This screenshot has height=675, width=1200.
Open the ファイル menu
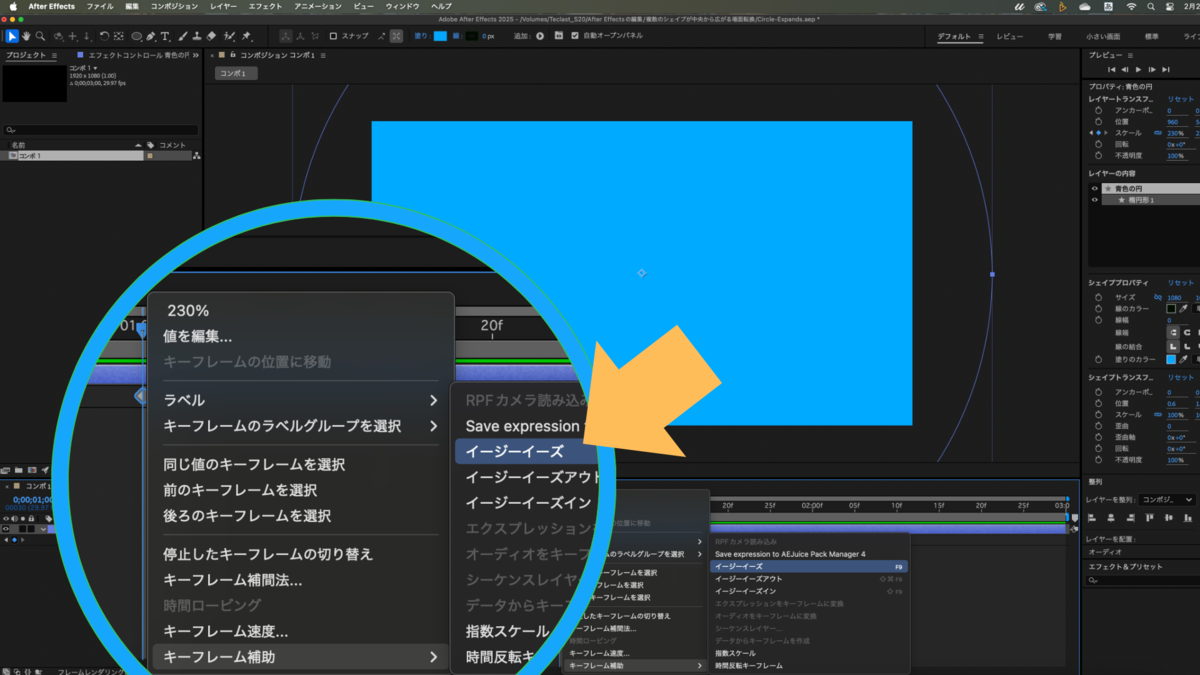point(100,6)
